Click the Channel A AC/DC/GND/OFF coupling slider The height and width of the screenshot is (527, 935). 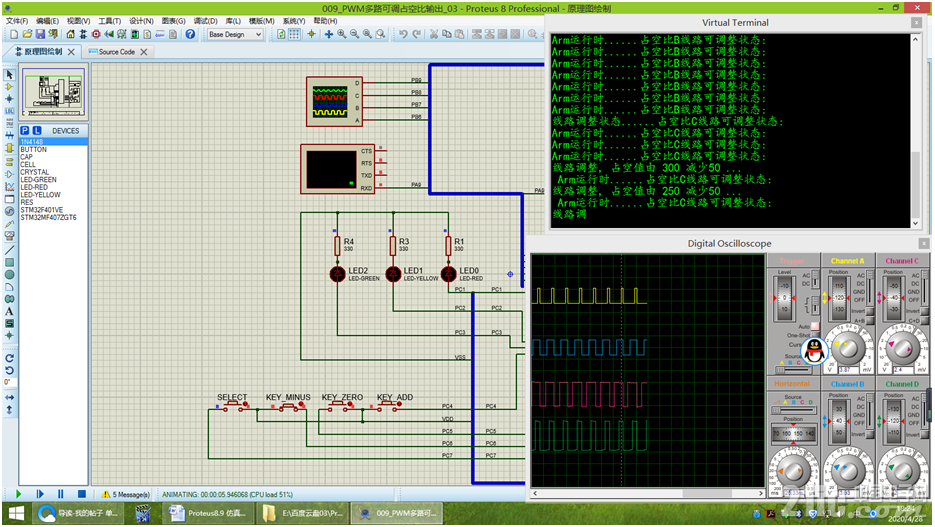tap(869, 288)
